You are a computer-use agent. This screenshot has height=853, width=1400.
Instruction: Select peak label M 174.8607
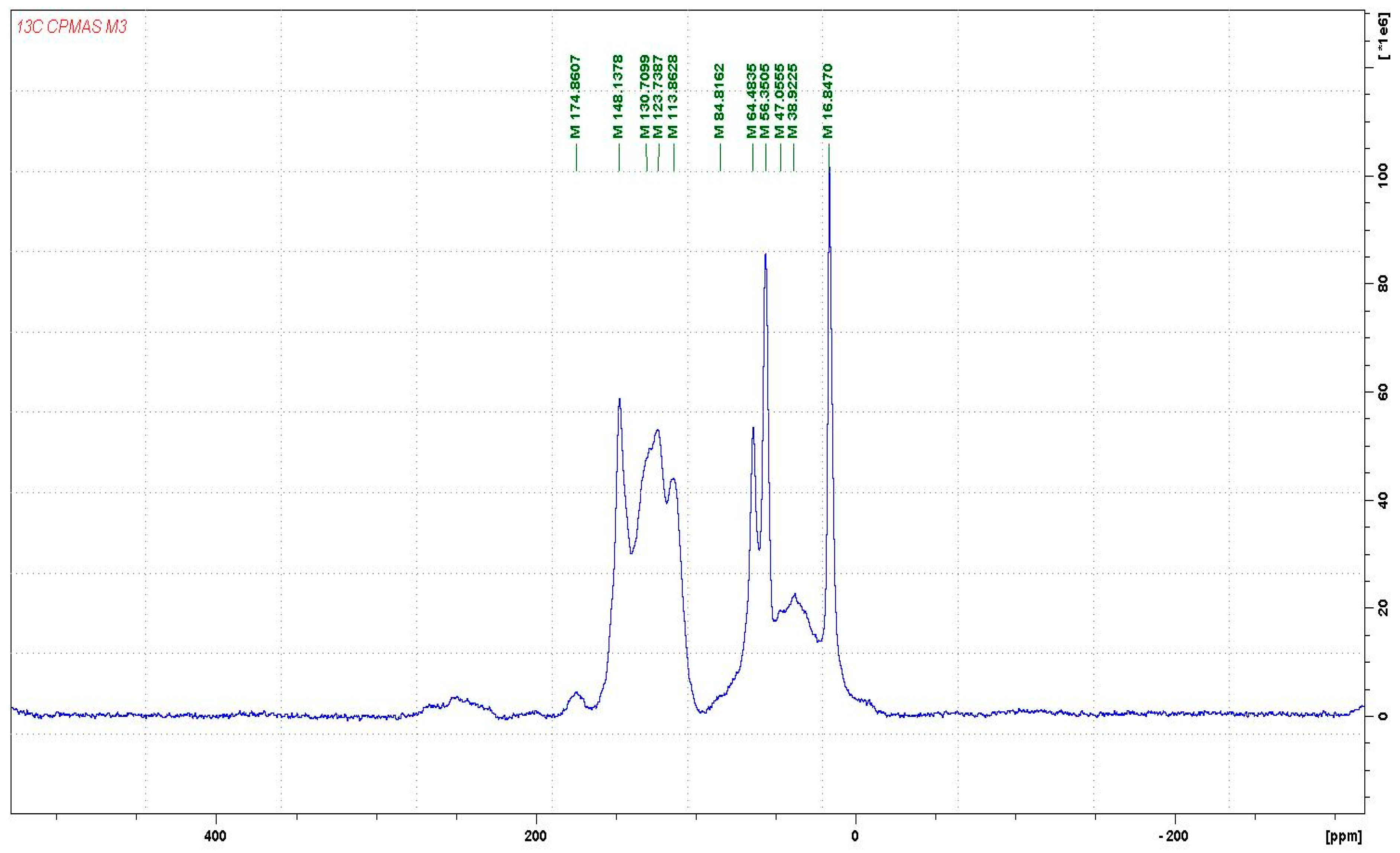tap(575, 97)
